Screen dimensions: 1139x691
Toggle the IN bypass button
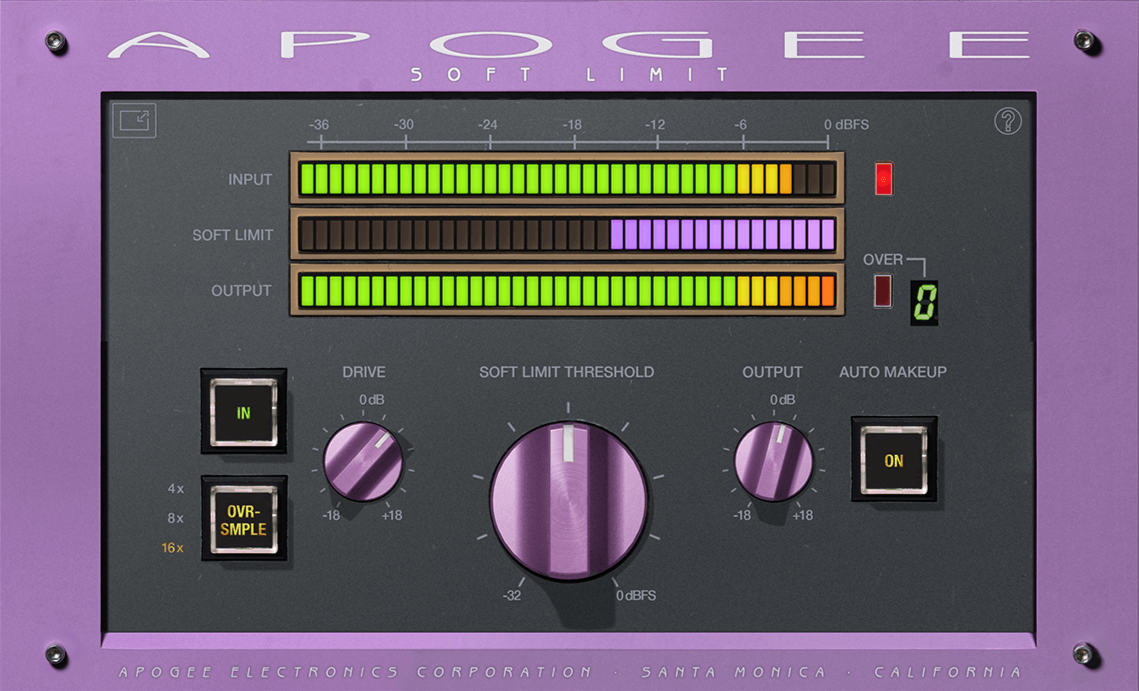pyautogui.click(x=243, y=413)
